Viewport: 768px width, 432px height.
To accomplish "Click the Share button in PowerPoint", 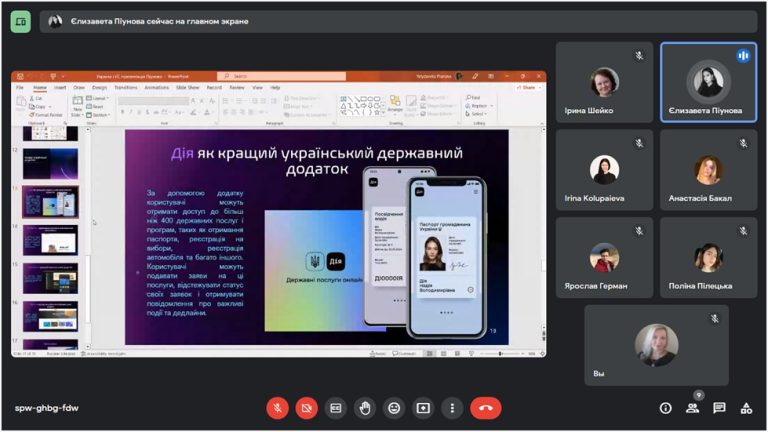I will (527, 88).
